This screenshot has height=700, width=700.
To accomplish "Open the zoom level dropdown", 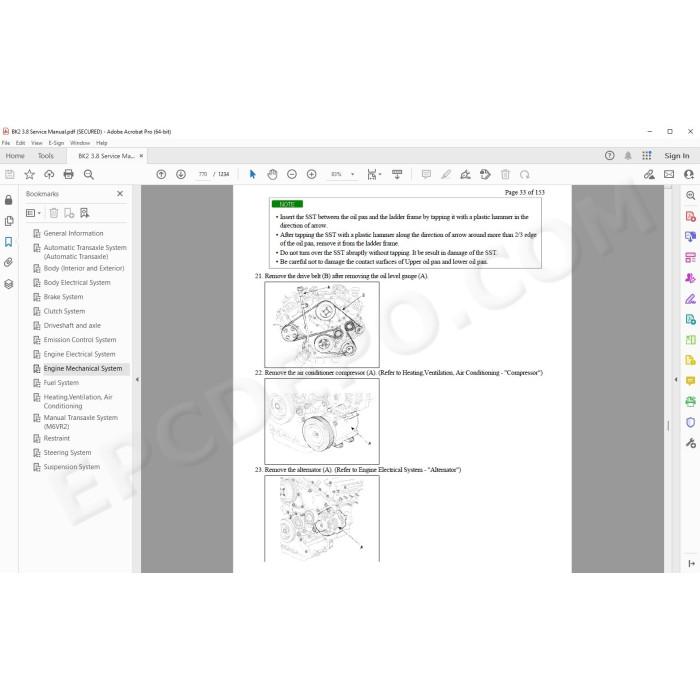I will pos(353,175).
